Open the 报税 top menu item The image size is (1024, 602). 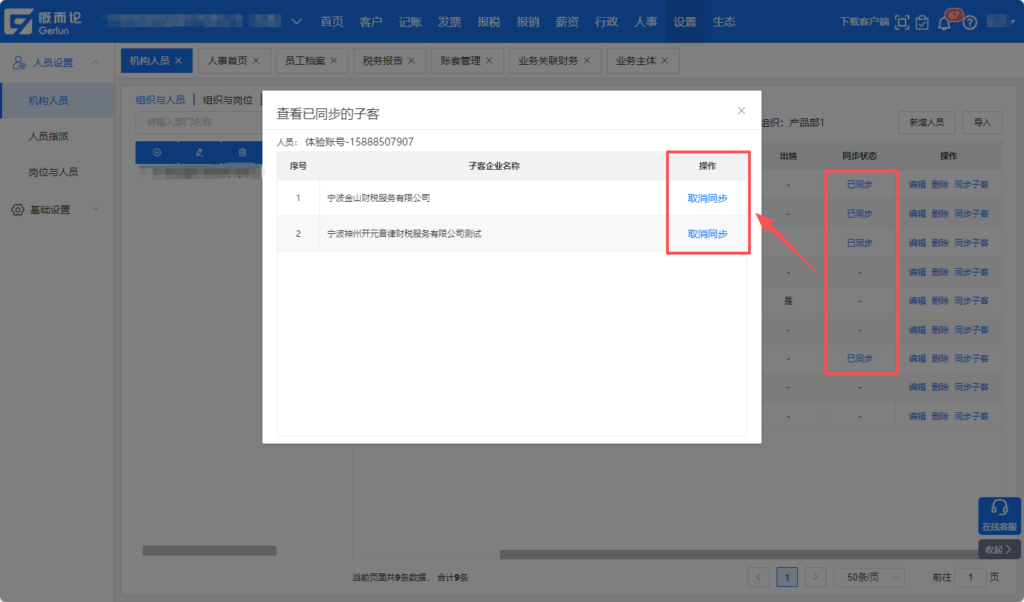(489, 22)
